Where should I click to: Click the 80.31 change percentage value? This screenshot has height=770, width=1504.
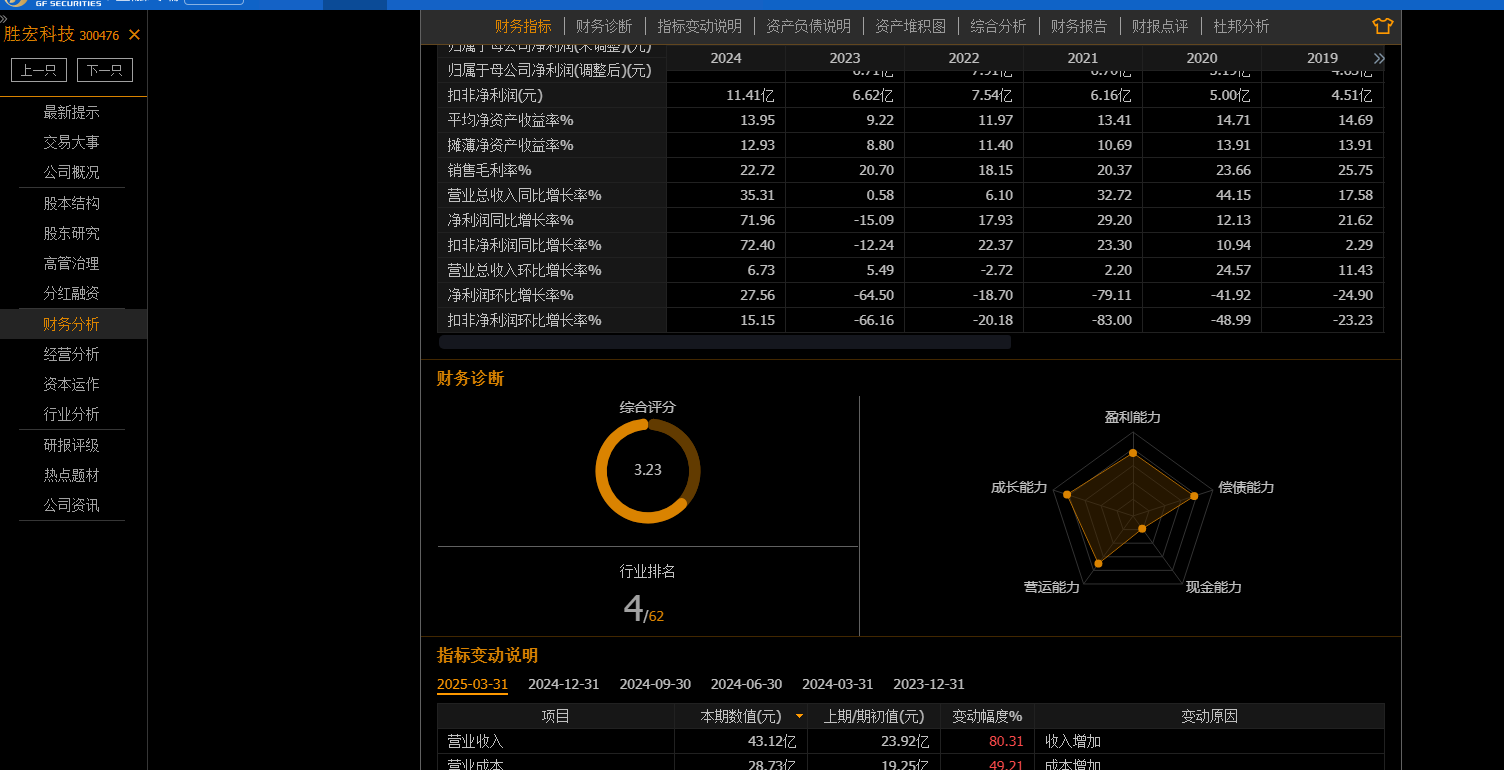1004,741
